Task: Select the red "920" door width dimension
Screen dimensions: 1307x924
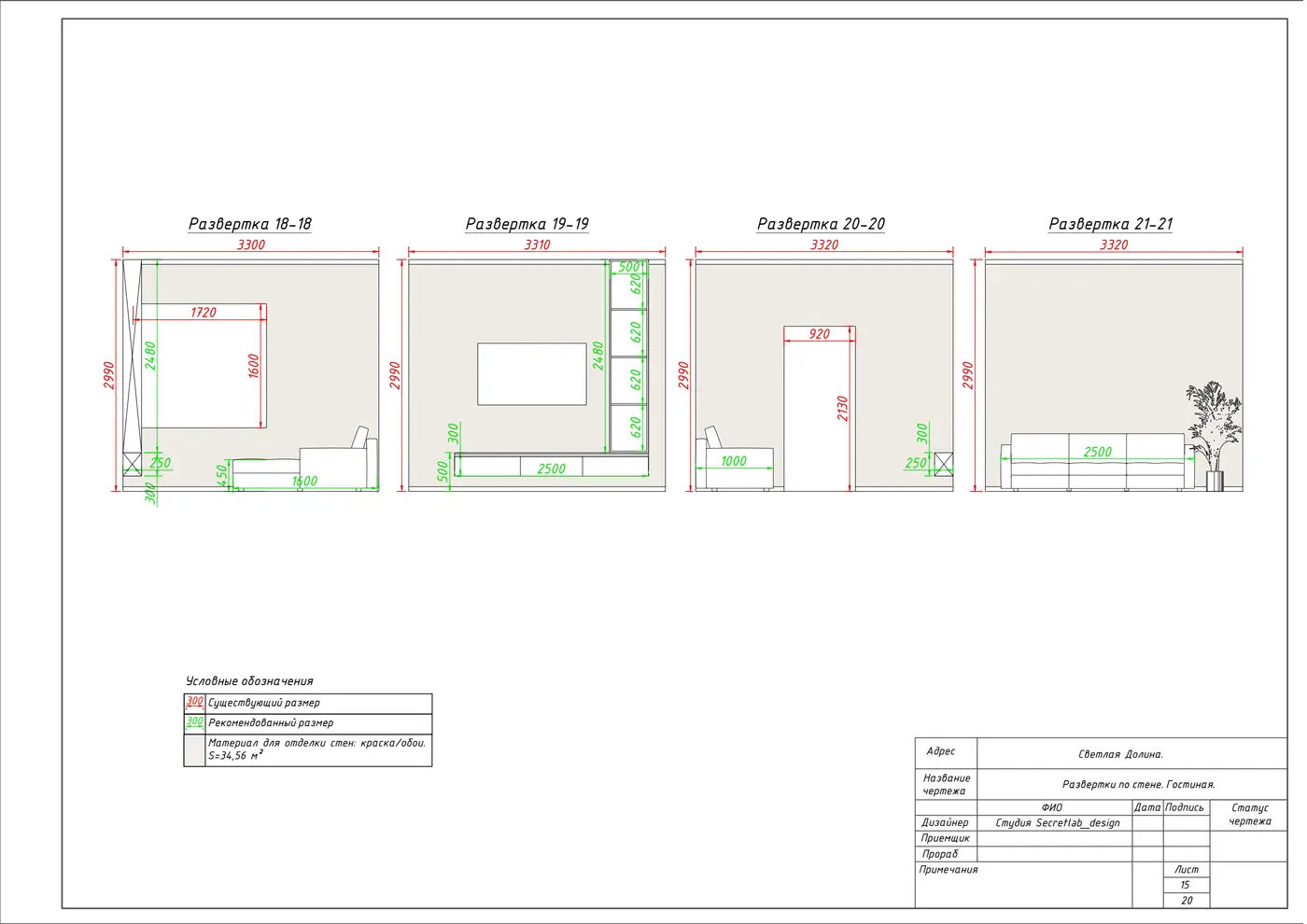Action: click(820, 334)
